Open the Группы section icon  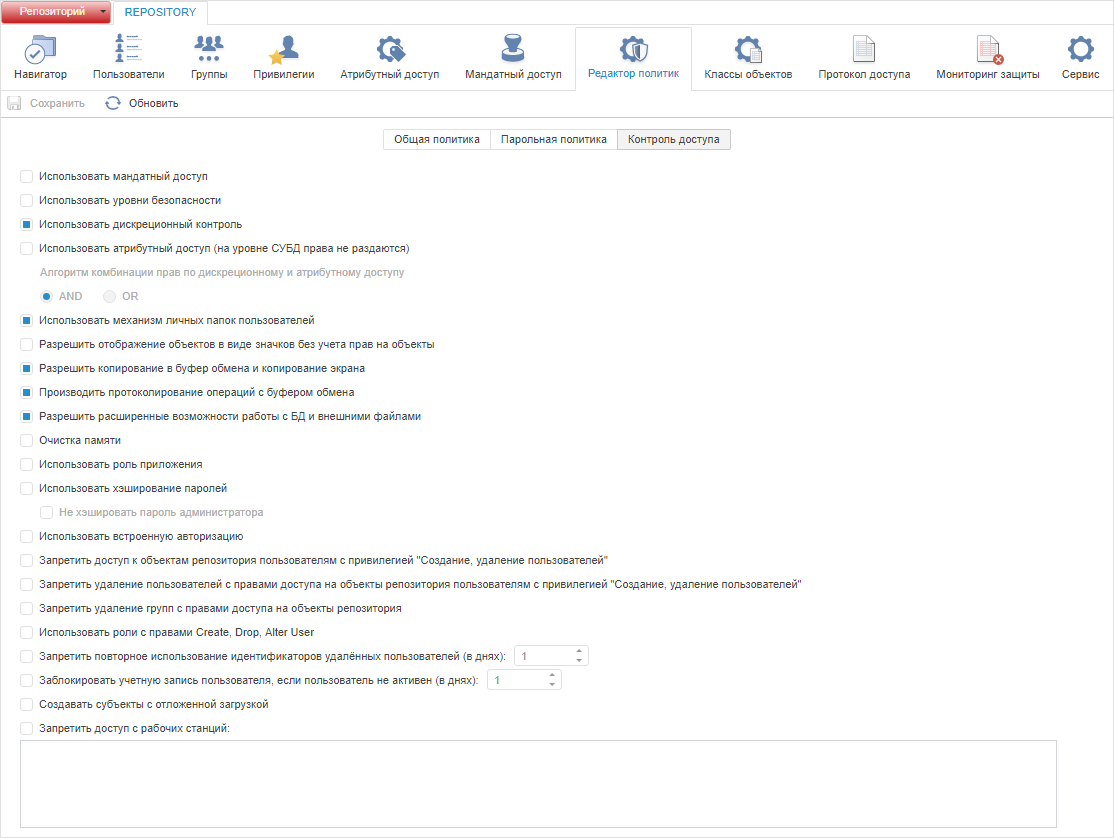[x=209, y=48]
